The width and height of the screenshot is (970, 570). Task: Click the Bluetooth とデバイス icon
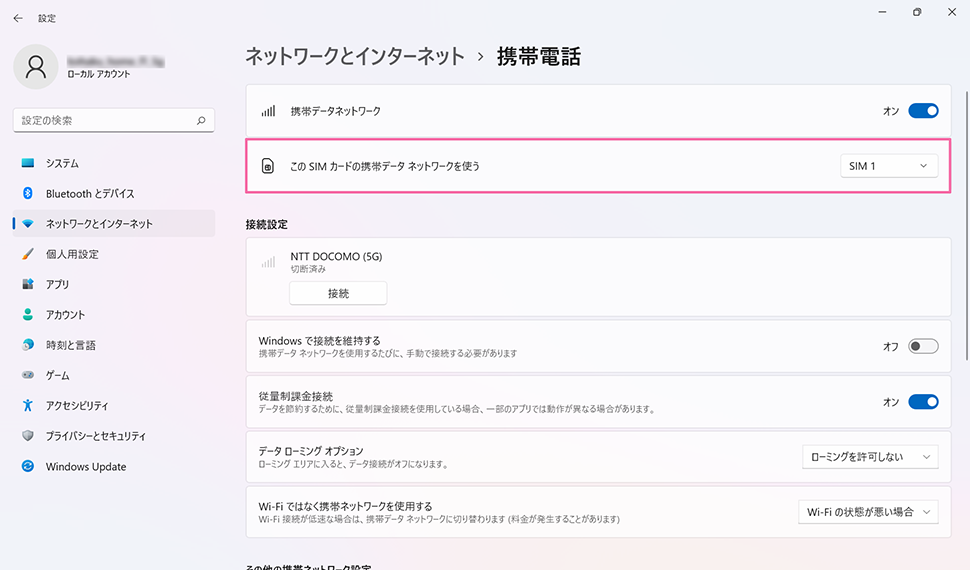(28, 194)
